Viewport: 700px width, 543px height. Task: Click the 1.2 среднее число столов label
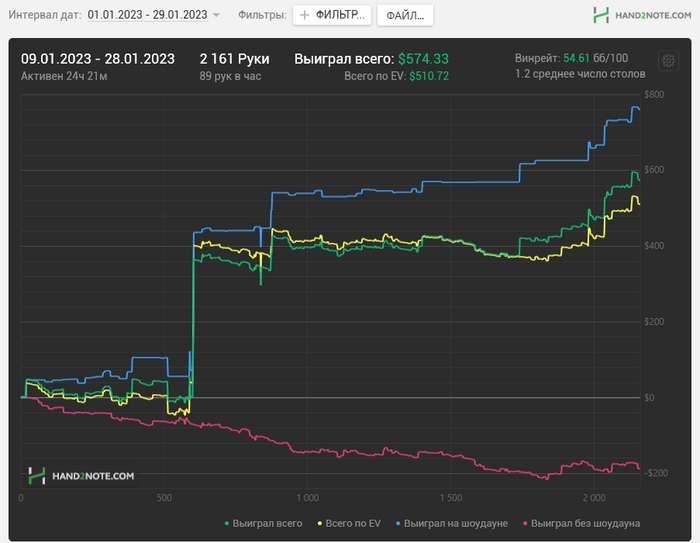tap(580, 74)
